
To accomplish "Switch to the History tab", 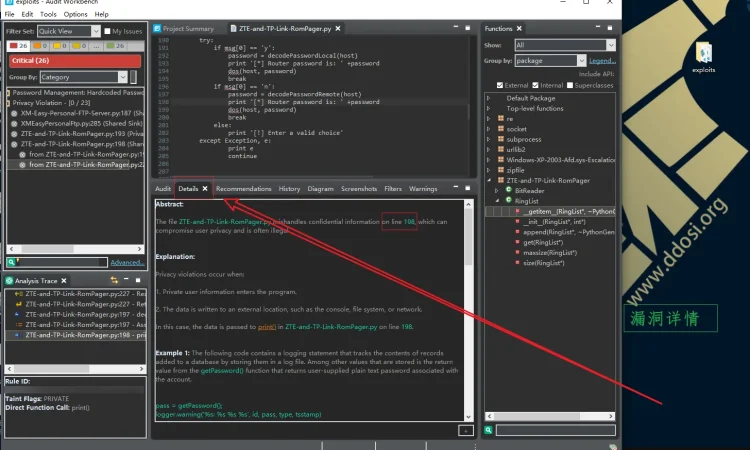I will (289, 189).
